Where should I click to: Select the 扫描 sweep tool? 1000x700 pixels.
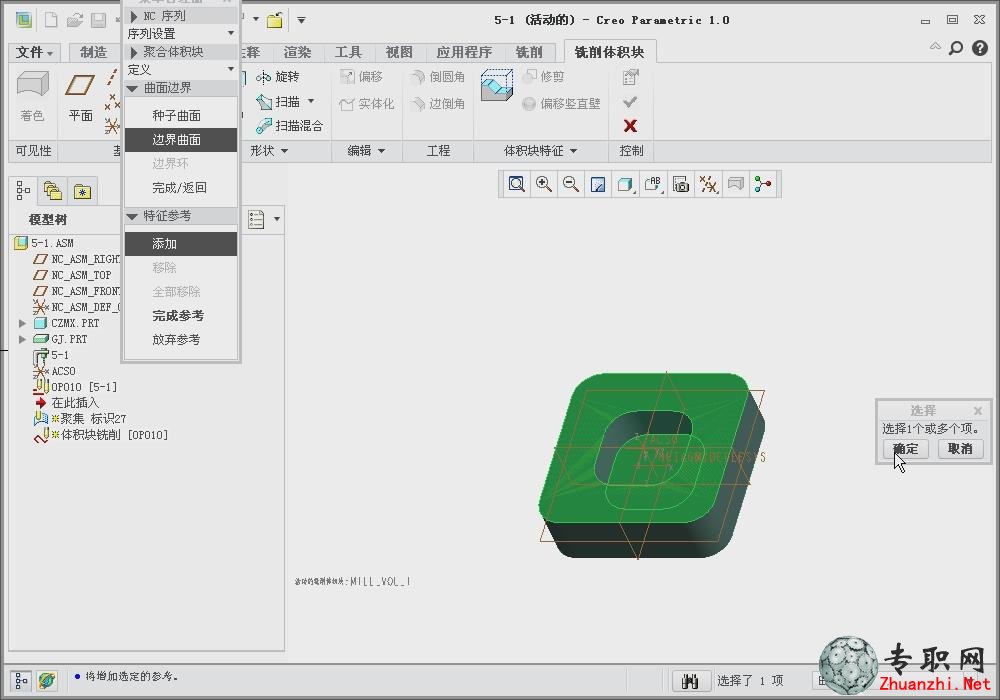pyautogui.click(x=278, y=101)
